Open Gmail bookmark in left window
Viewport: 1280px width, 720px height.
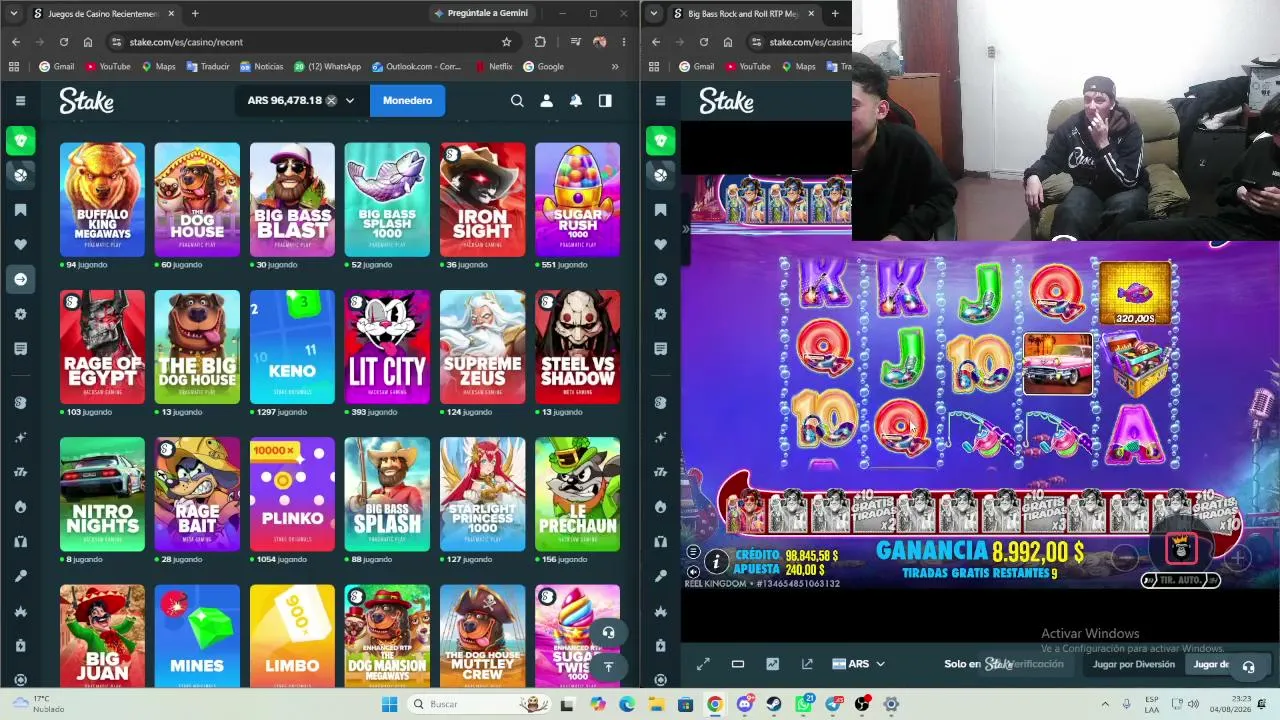pos(56,67)
